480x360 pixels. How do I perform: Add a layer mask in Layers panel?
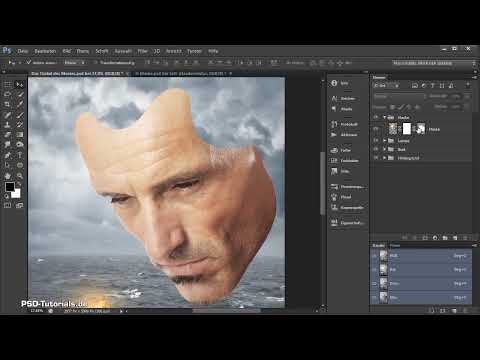425,238
